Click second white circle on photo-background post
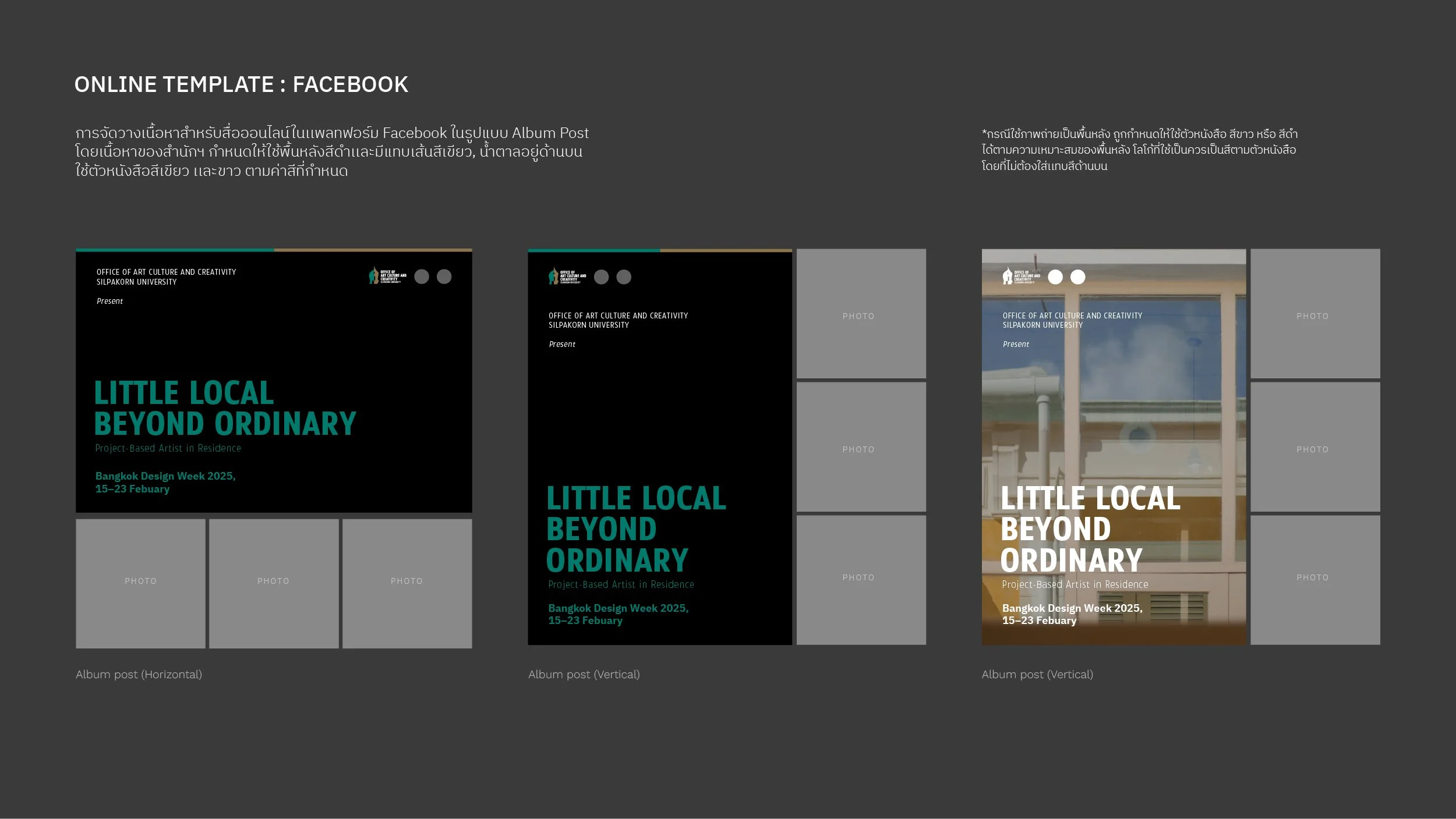 (1078, 277)
